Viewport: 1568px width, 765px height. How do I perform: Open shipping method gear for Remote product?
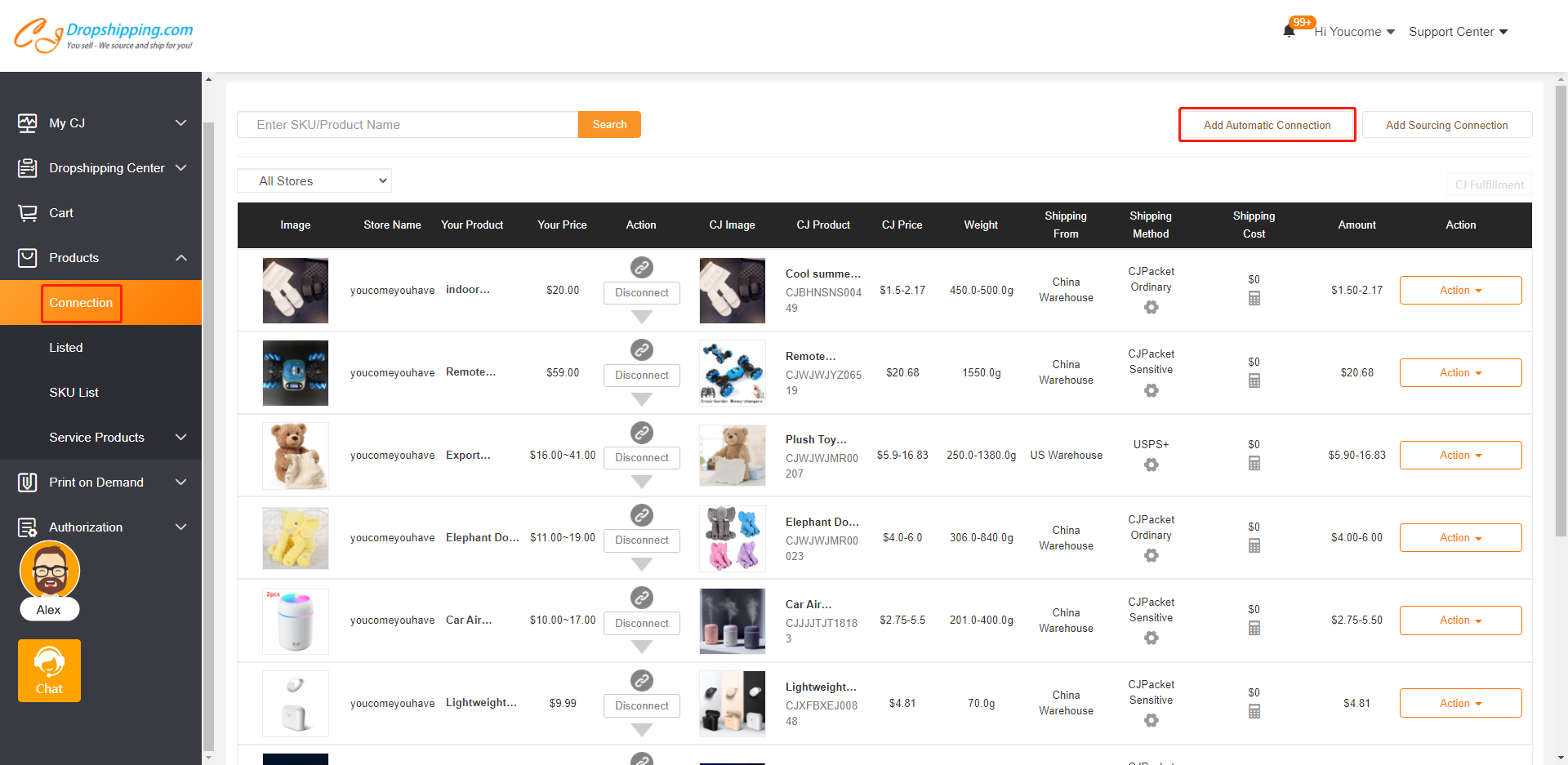click(1151, 390)
